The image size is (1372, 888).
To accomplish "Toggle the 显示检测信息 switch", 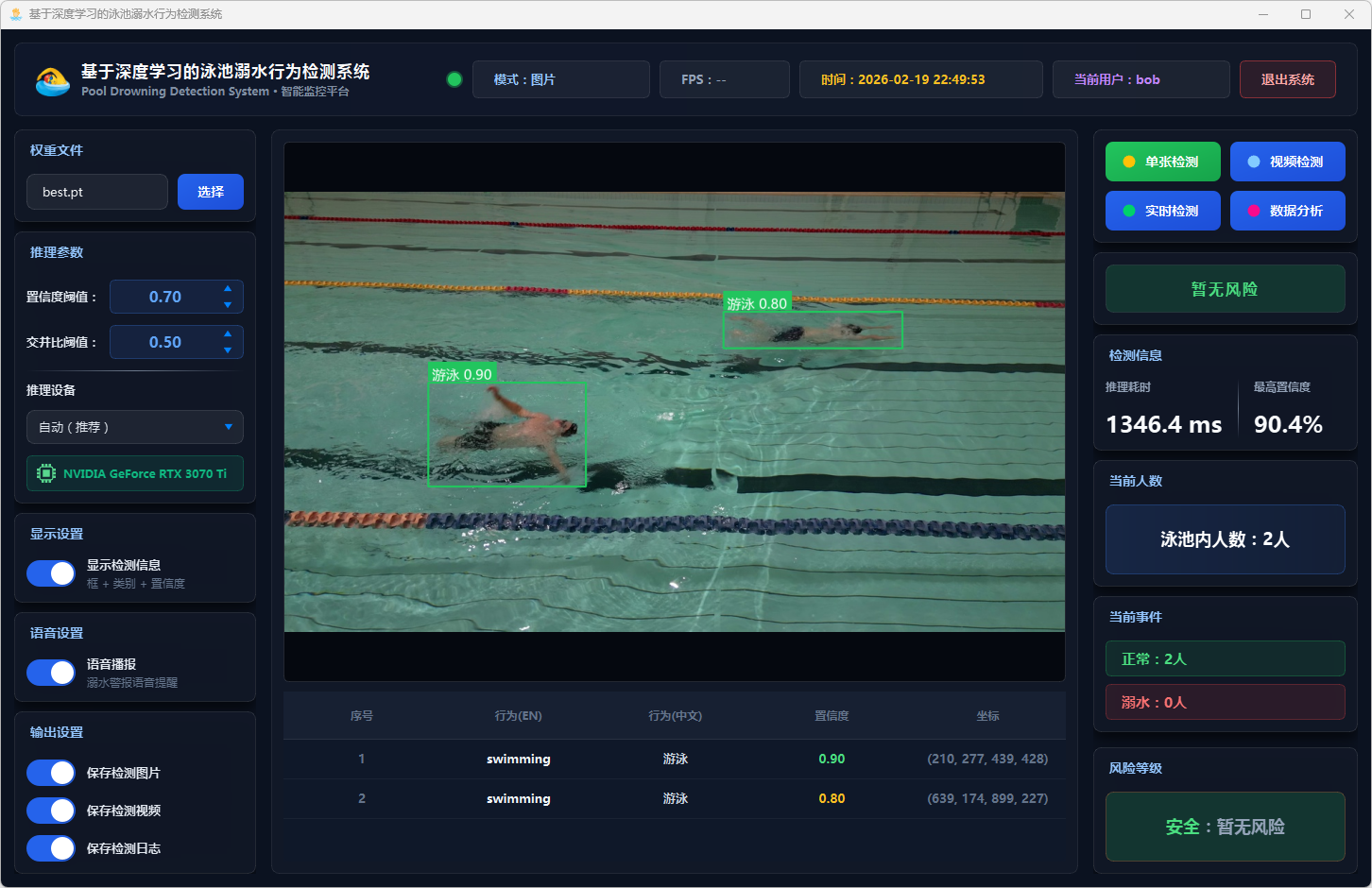I will 51,573.
